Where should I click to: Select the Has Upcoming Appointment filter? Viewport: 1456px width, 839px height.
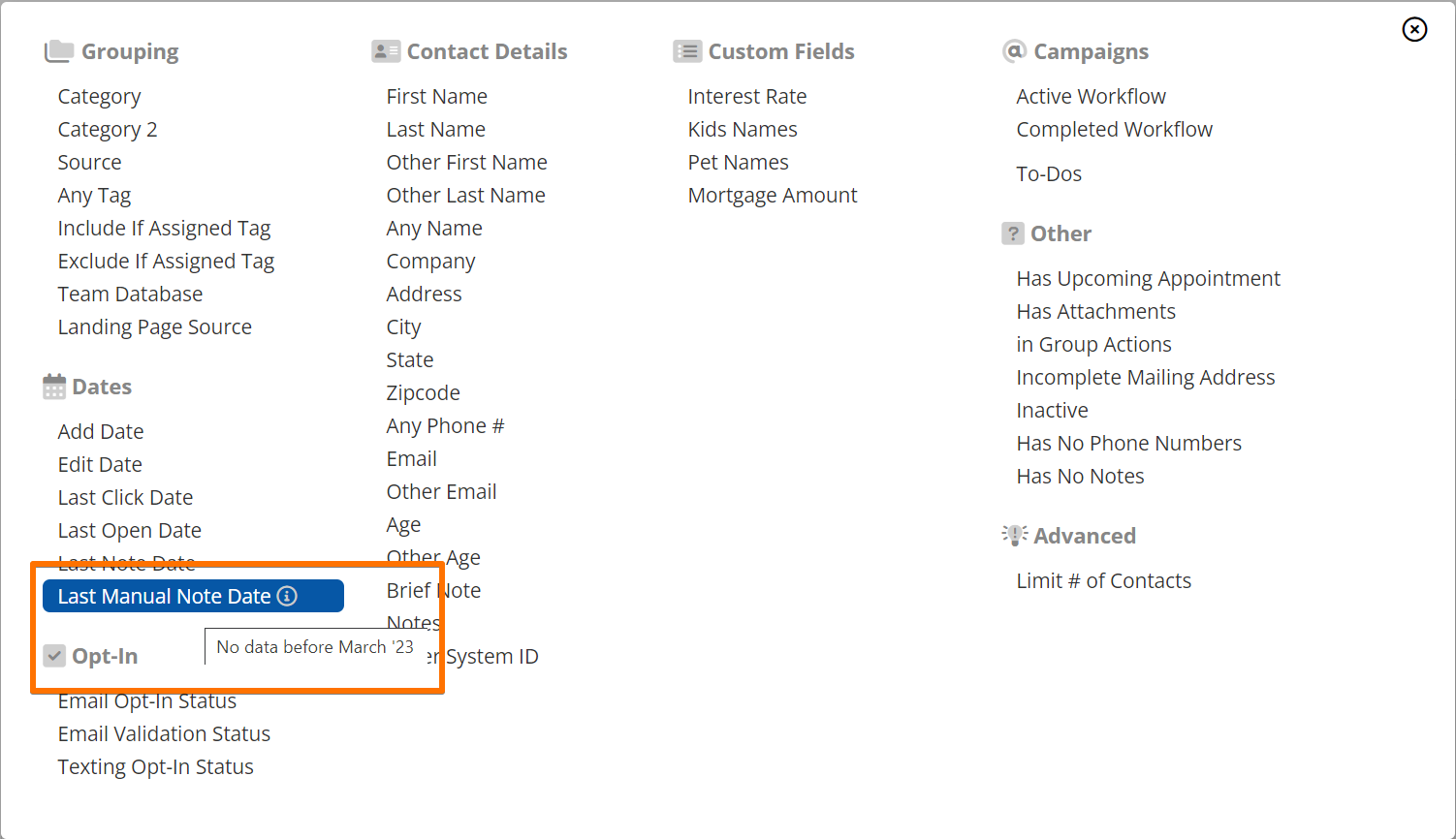point(1148,278)
